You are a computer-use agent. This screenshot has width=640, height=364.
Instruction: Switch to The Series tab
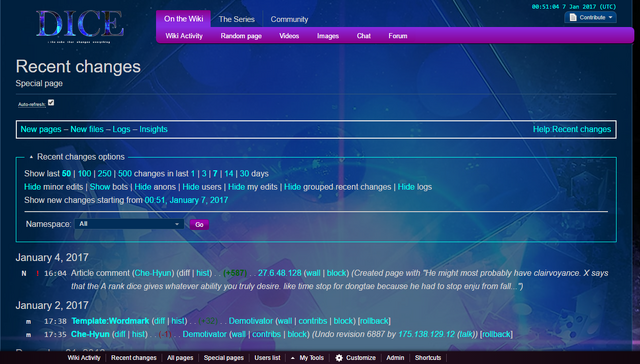(x=236, y=19)
